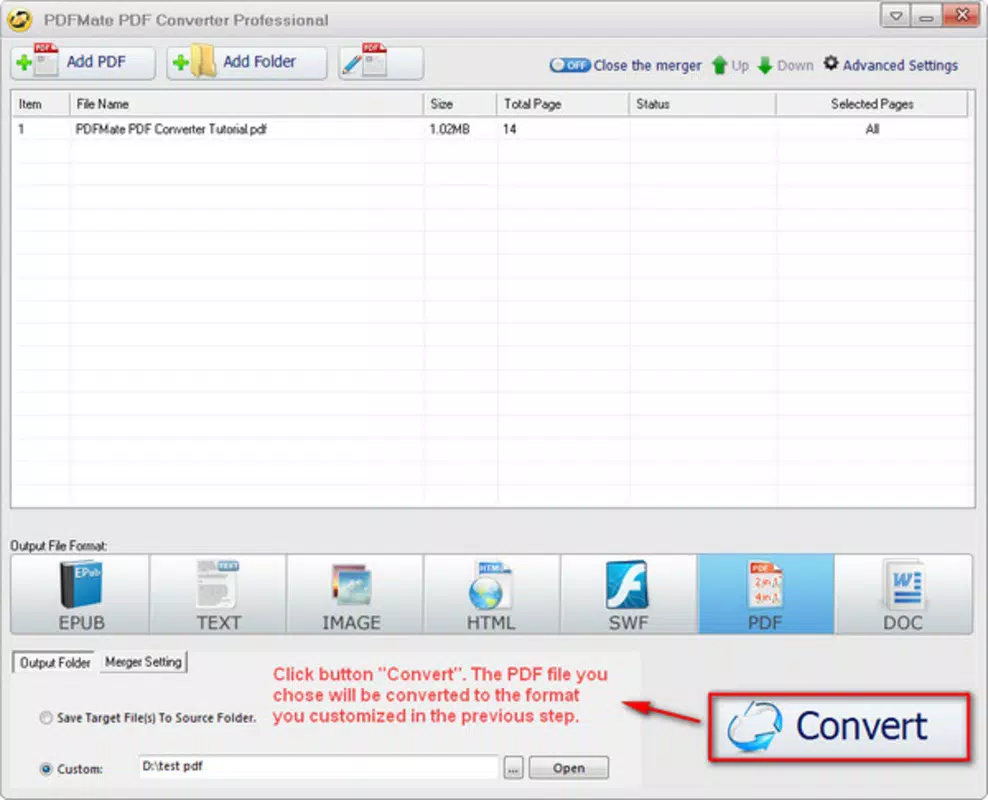Screen dimensions: 988x800
Task: Click the Selected Pages column header
Action: click(x=872, y=104)
